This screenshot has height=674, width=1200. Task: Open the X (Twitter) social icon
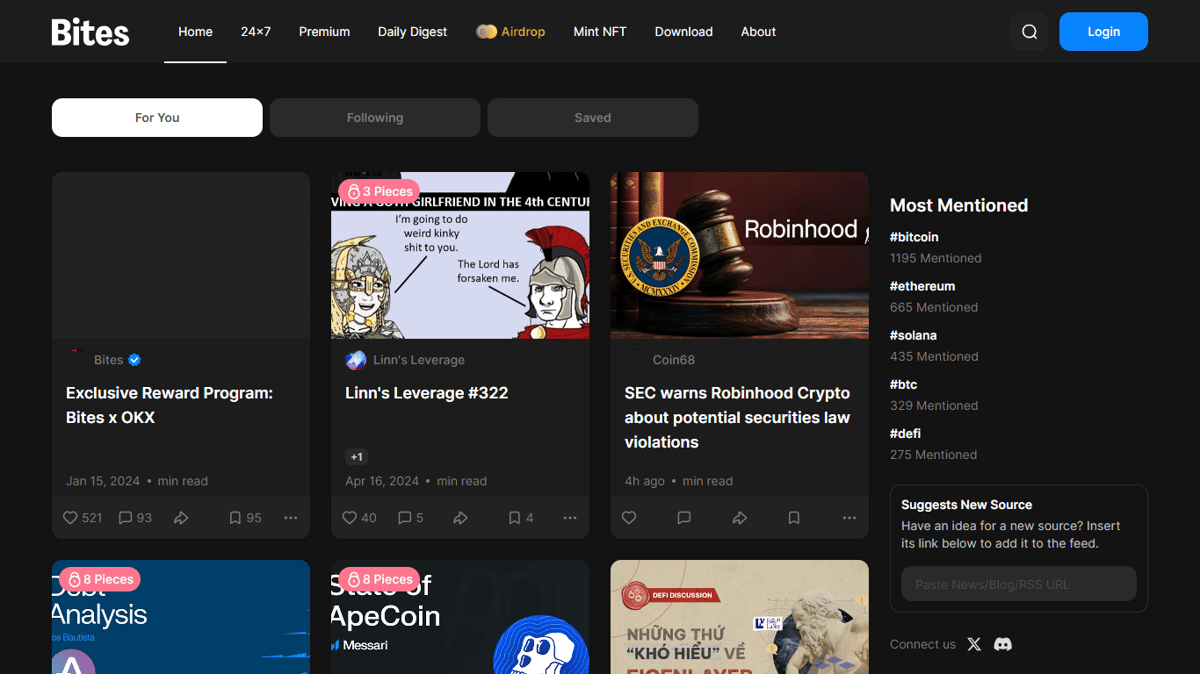tap(974, 645)
